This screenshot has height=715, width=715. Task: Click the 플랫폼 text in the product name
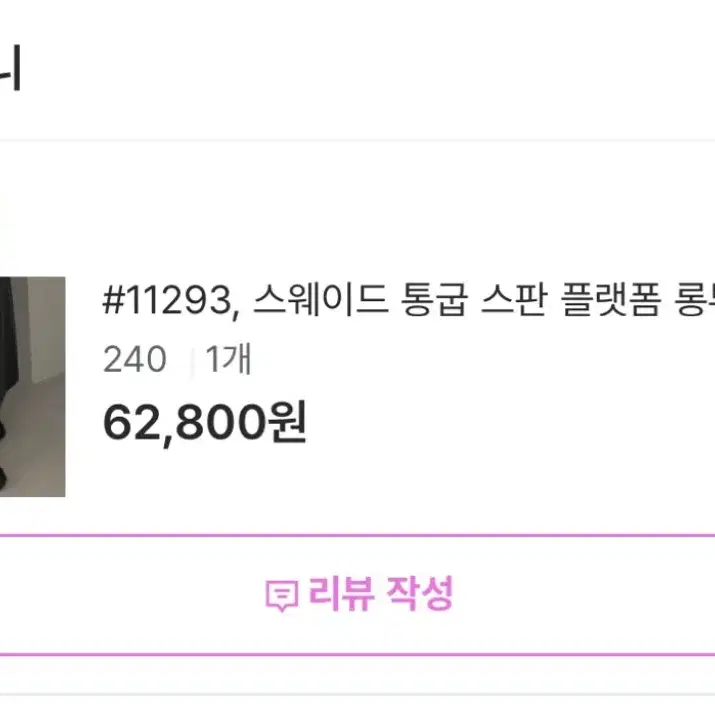(611, 301)
